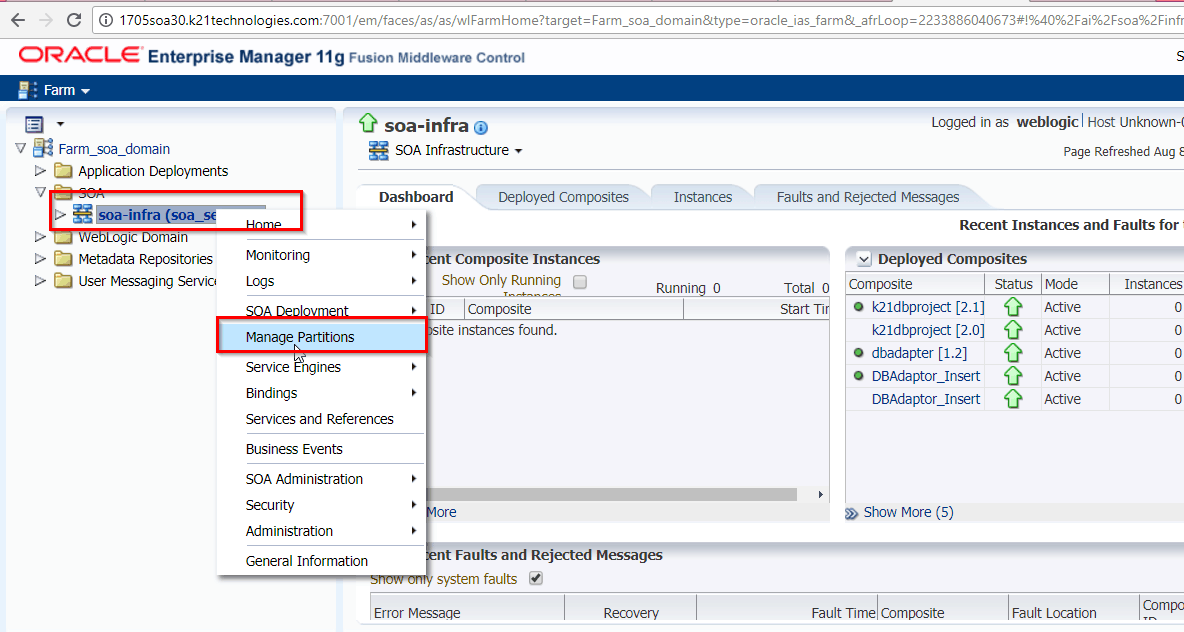Open Faults and Rejected Messages tab

pyautogui.click(x=868, y=197)
